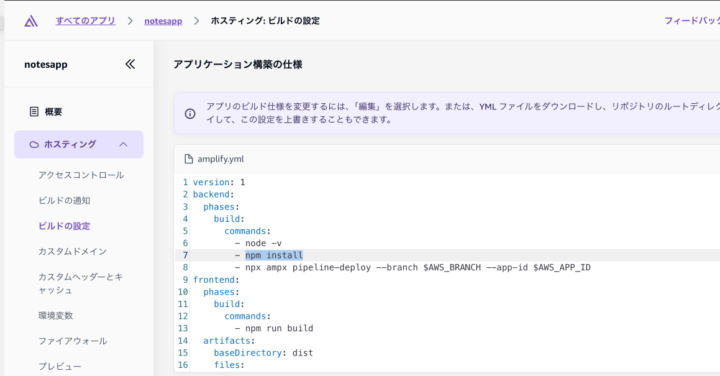This screenshot has height=376, width=720.
Task: Collapse the notesapp sidebar with double chevron
Action: pos(130,64)
